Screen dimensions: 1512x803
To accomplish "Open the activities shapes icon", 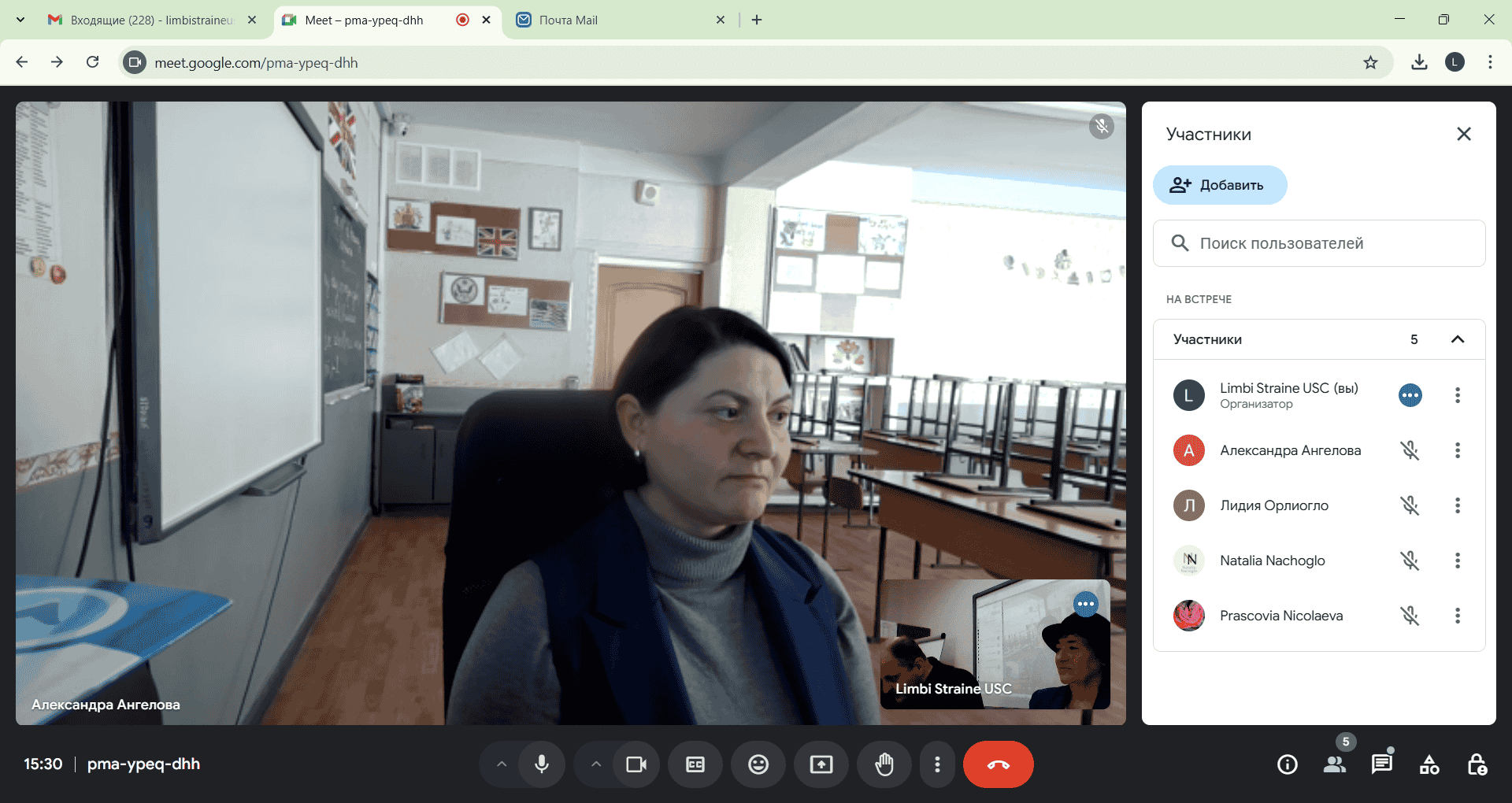I will coord(1429,764).
